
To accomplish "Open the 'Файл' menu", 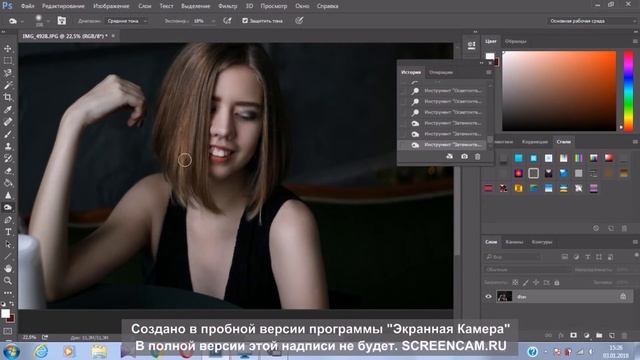I will point(27,6).
